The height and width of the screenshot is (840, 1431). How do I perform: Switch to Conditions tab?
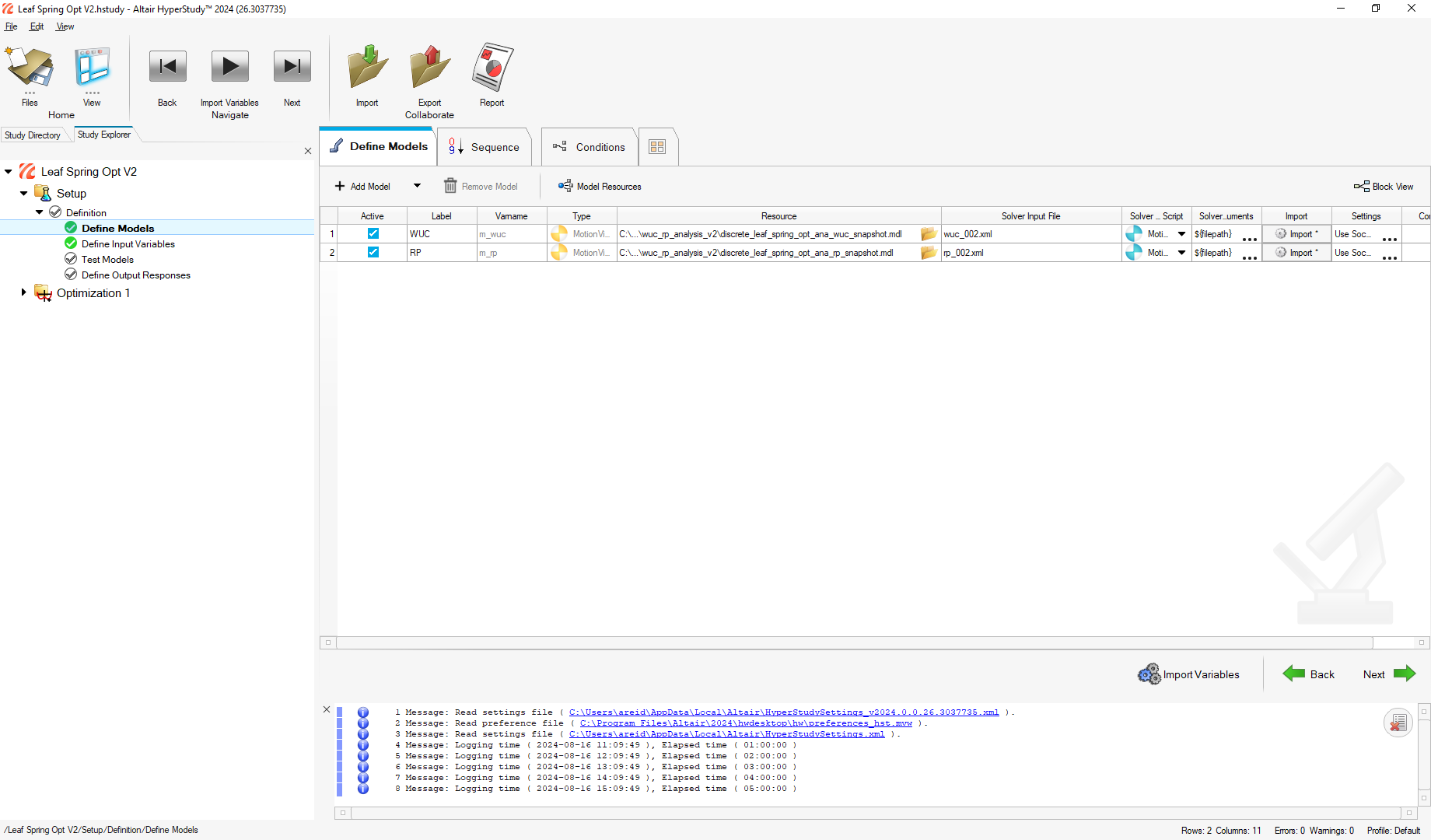(589, 147)
